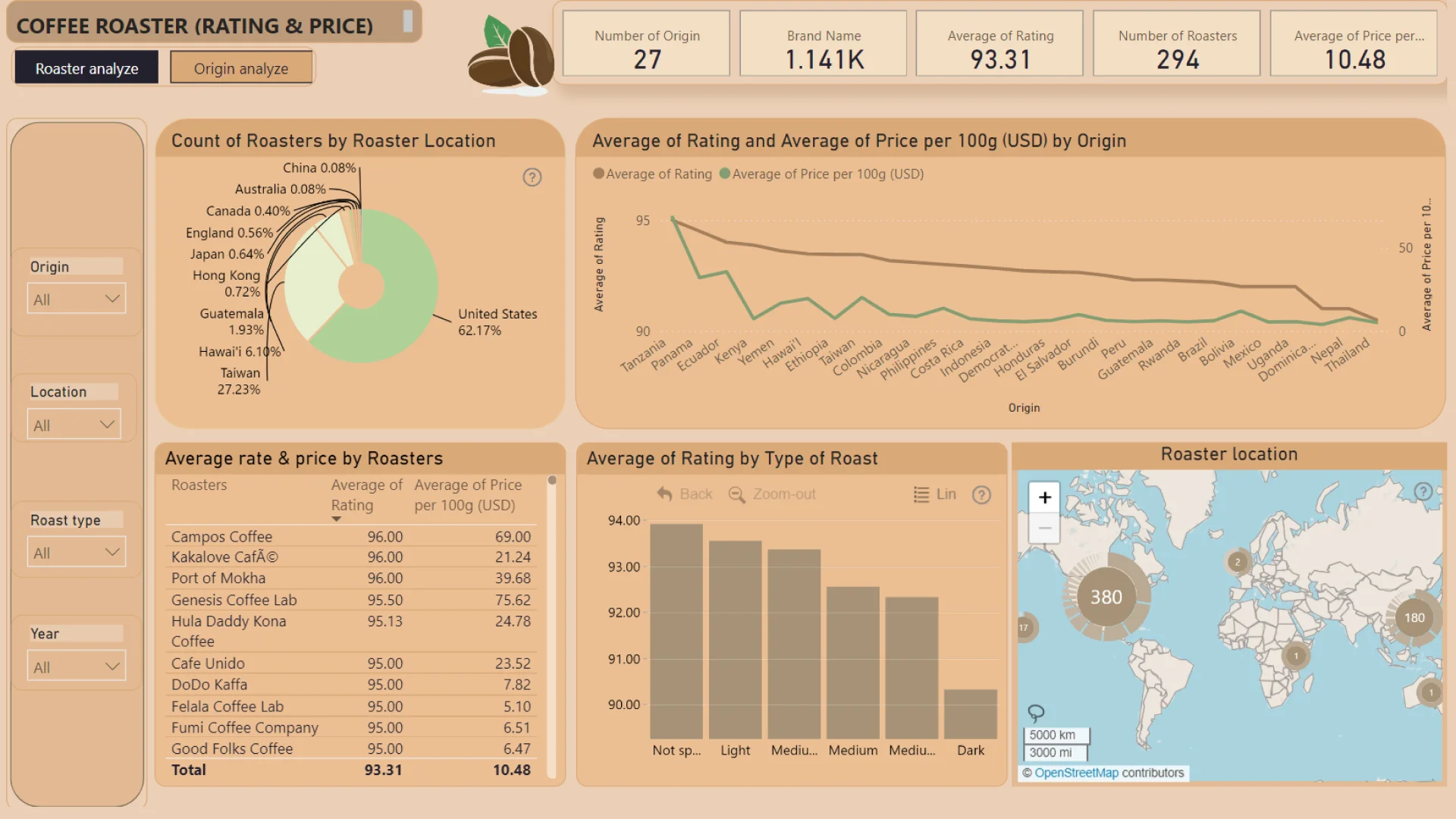The width and height of the screenshot is (1456, 819).
Task: Zoom in on the roaster map
Action: click(1044, 497)
